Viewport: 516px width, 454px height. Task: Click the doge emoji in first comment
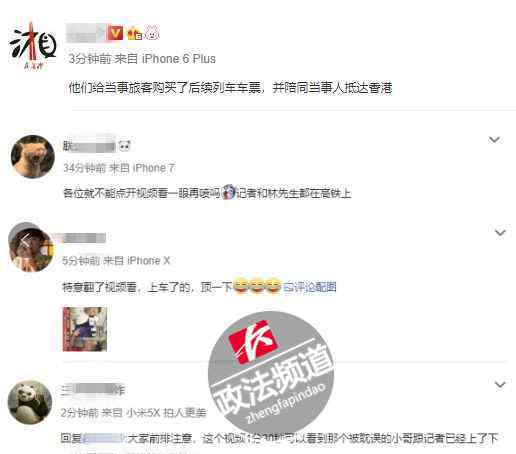(229, 192)
